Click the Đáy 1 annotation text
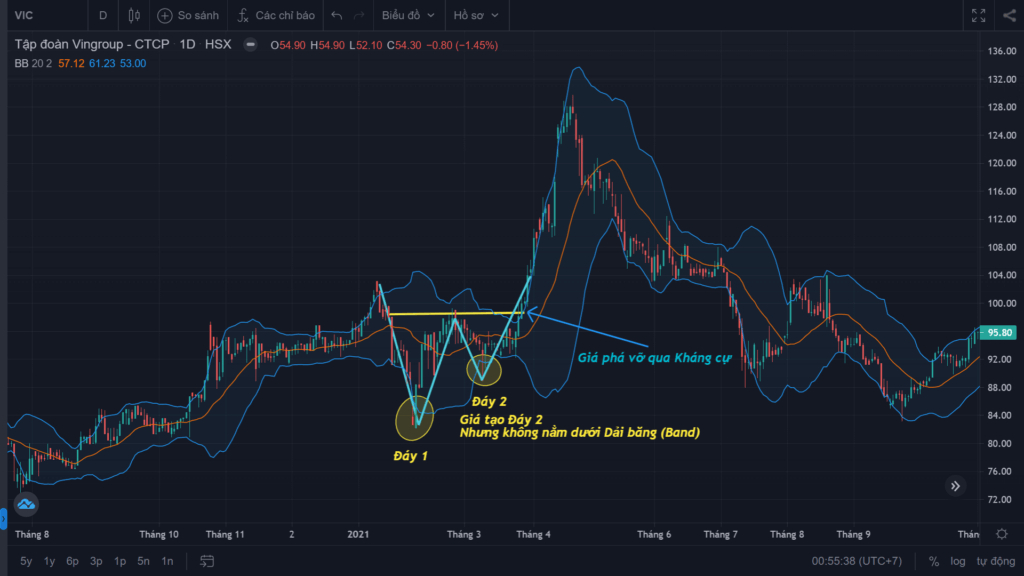The height and width of the screenshot is (576, 1024). tap(410, 456)
